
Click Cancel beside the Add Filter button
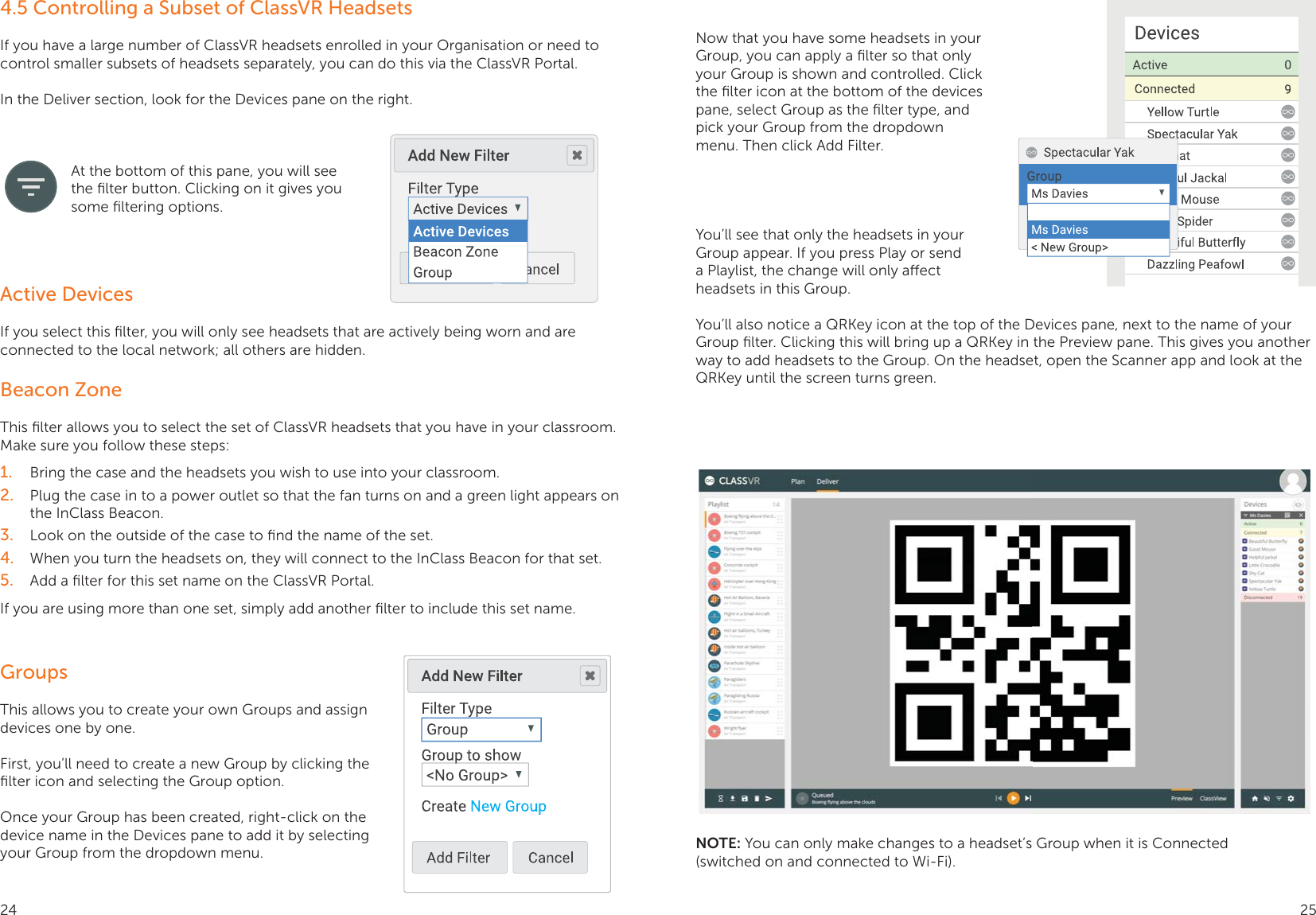point(551,858)
